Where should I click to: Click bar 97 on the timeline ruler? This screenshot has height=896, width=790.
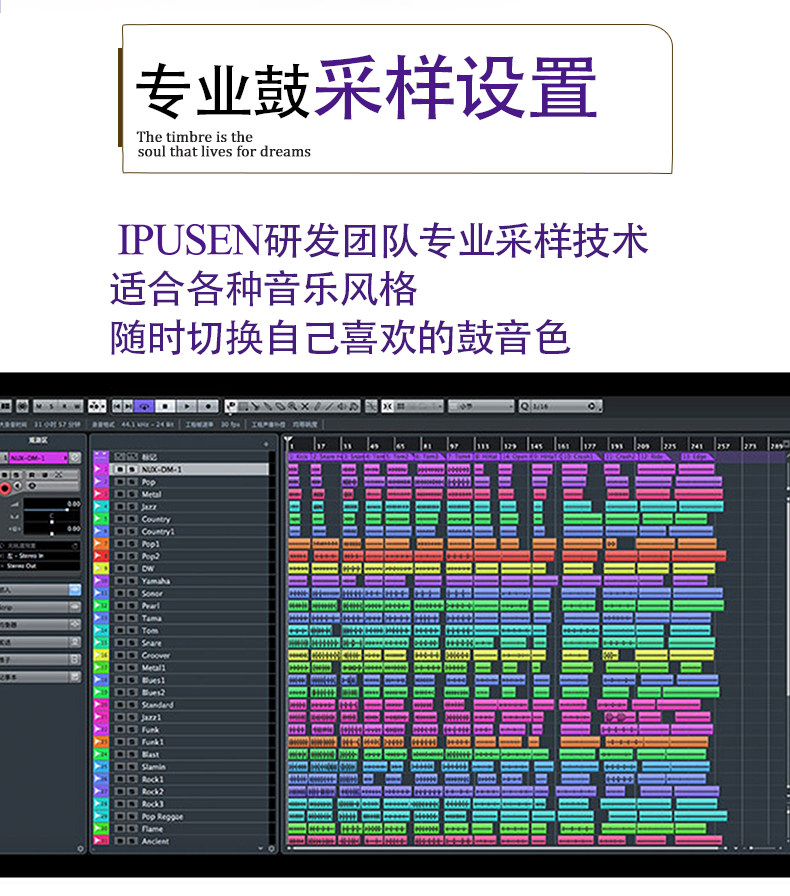453,445
